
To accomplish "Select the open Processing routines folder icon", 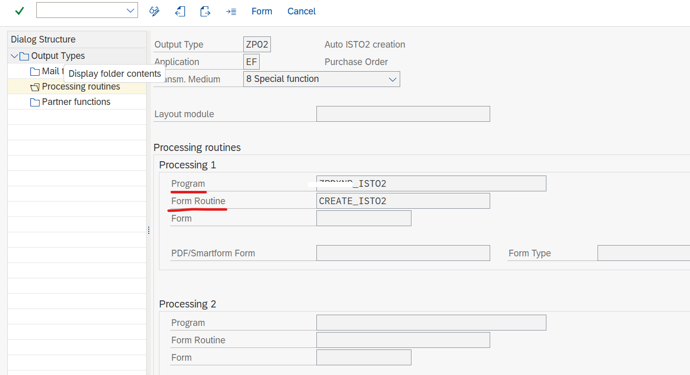I will (x=35, y=87).
